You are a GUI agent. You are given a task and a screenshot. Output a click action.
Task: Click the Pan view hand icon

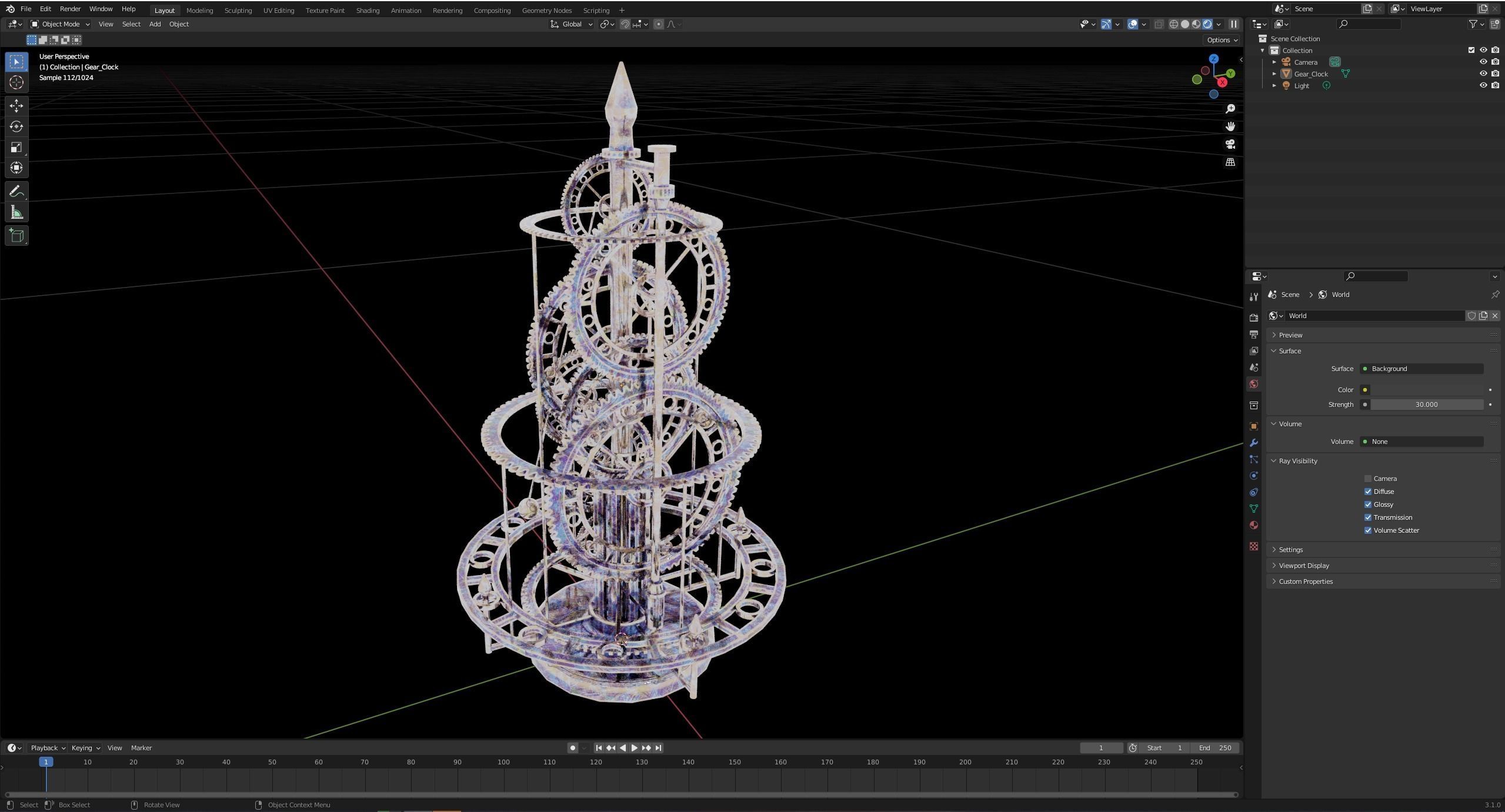(x=1230, y=126)
